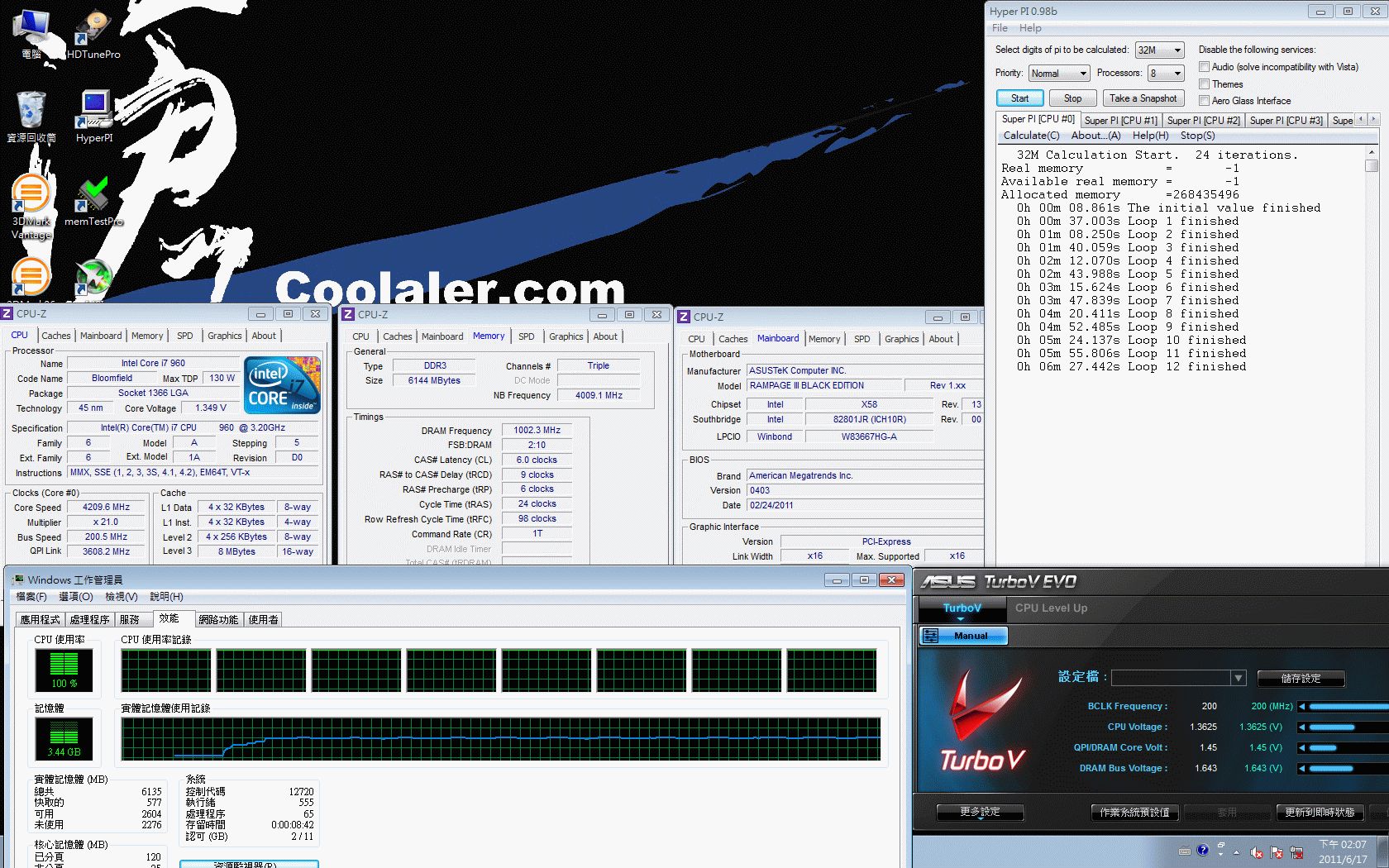Open the Caches tab in the left CPU-Z window
This screenshot has width=1389, height=868.
[x=56, y=336]
